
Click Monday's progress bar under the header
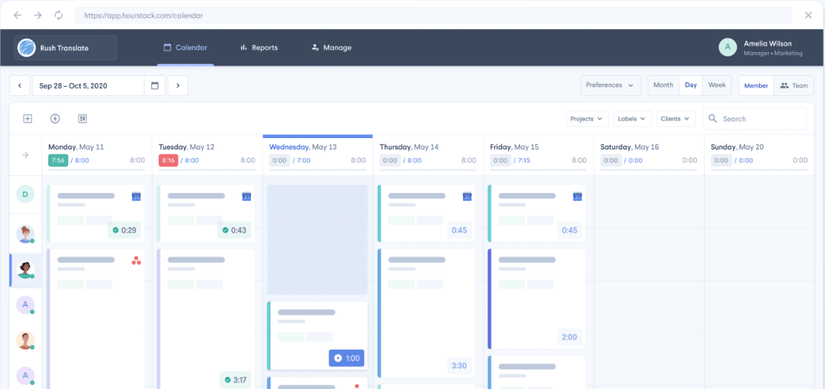click(96, 171)
